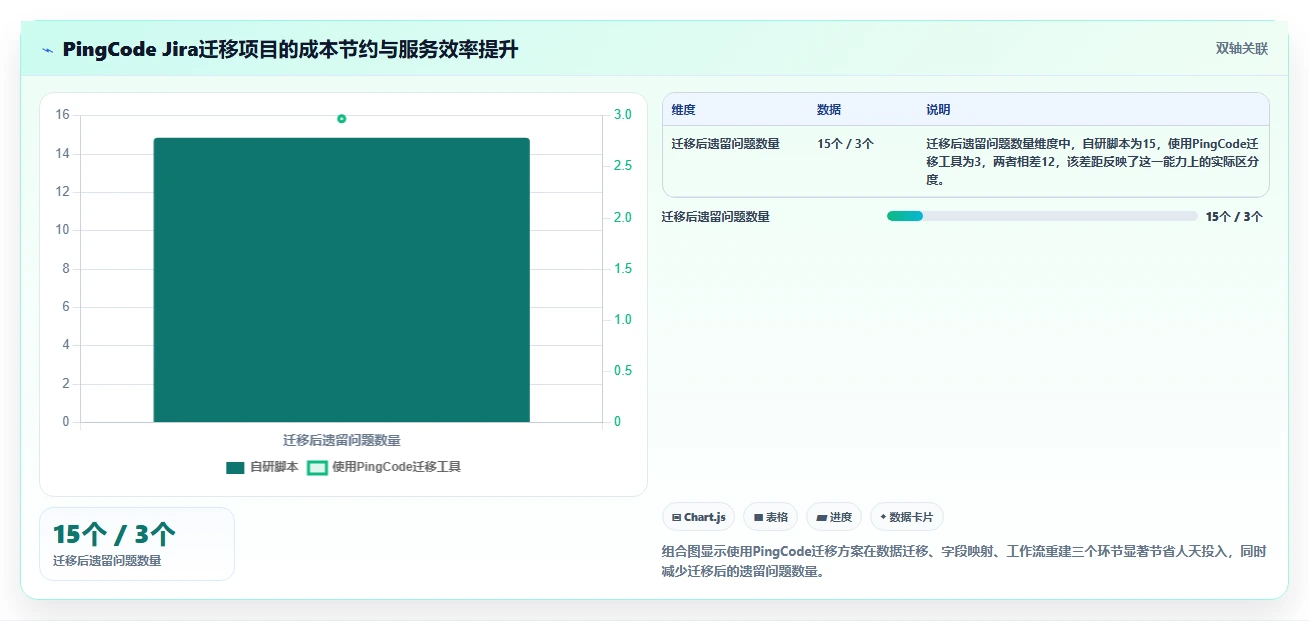Click the 16 label on the left axis

coord(63,115)
